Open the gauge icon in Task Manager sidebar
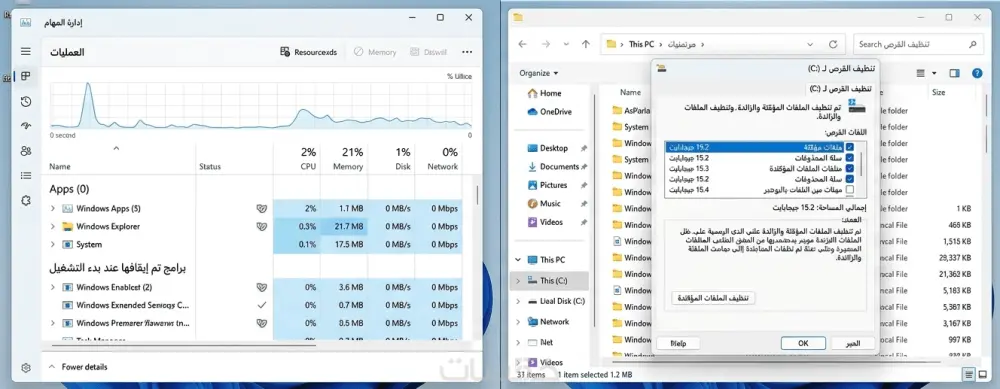 pos(26,126)
